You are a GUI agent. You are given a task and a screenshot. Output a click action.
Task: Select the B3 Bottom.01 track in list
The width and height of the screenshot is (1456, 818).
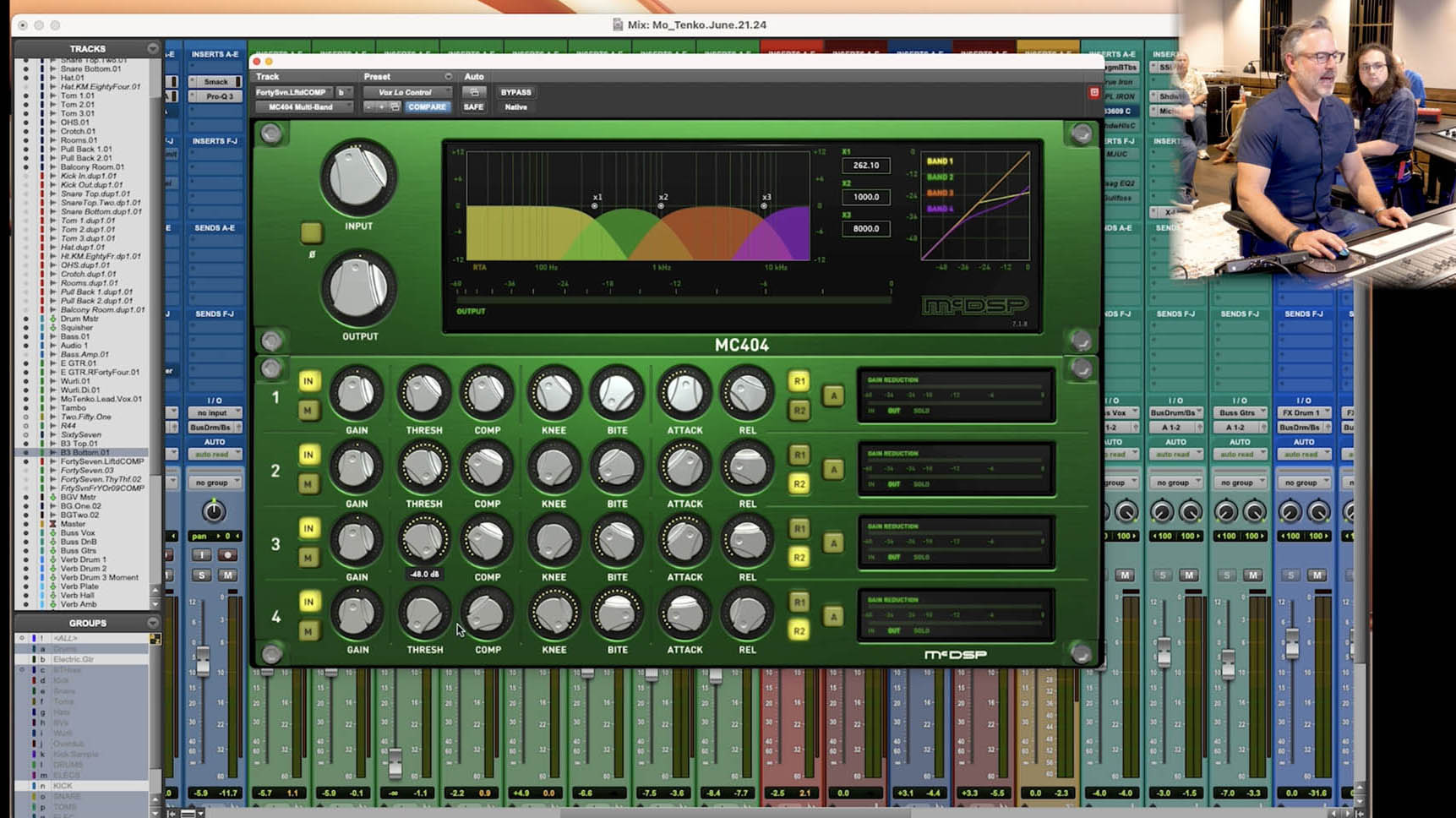point(85,452)
